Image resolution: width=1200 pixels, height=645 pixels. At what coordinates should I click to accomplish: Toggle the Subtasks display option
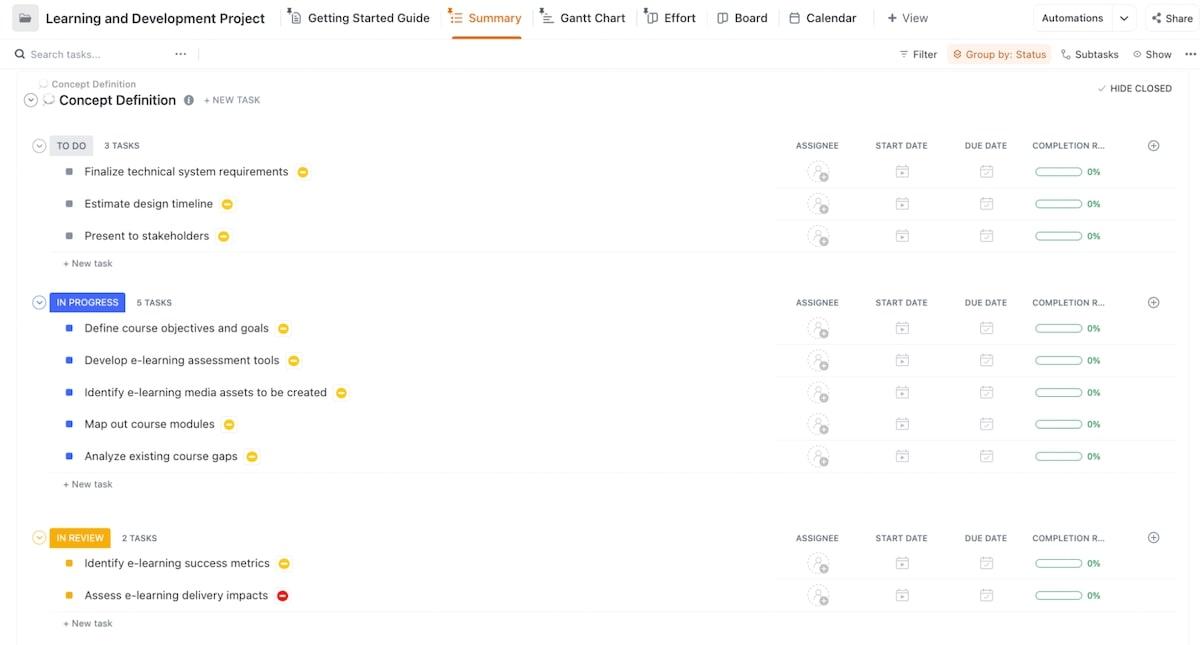point(1089,54)
